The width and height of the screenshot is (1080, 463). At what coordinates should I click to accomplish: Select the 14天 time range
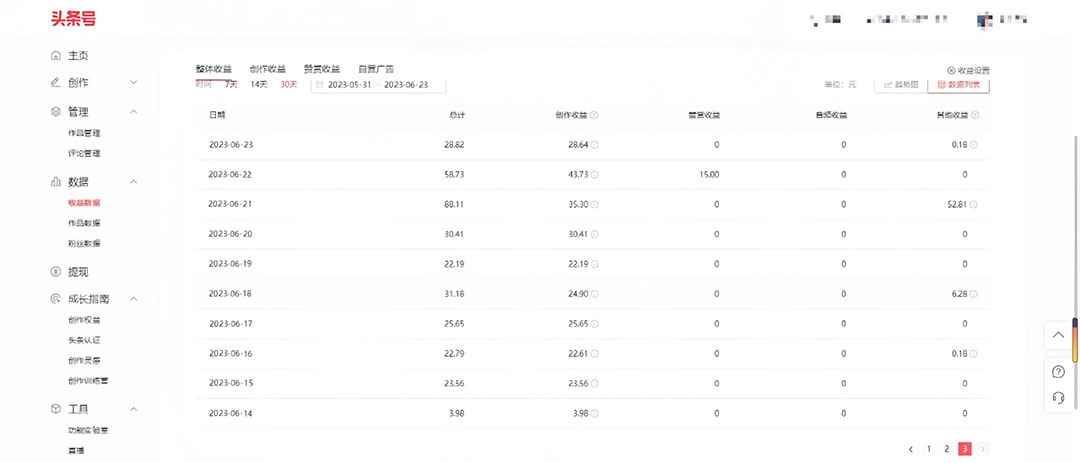tap(258, 84)
